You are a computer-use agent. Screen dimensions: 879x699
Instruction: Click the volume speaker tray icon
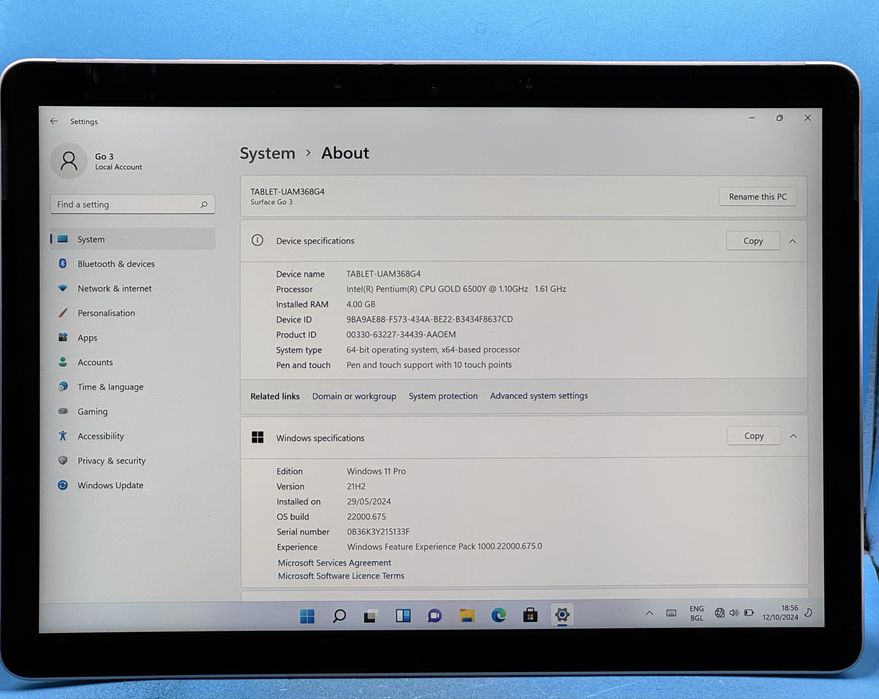(734, 613)
